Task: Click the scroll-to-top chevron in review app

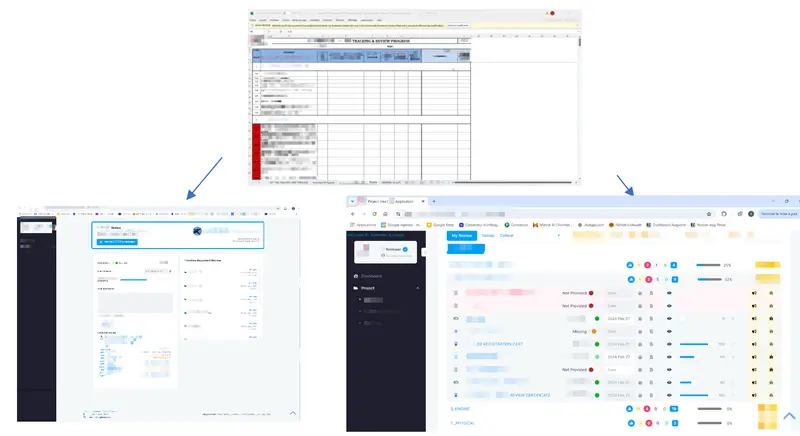Action: [789, 415]
